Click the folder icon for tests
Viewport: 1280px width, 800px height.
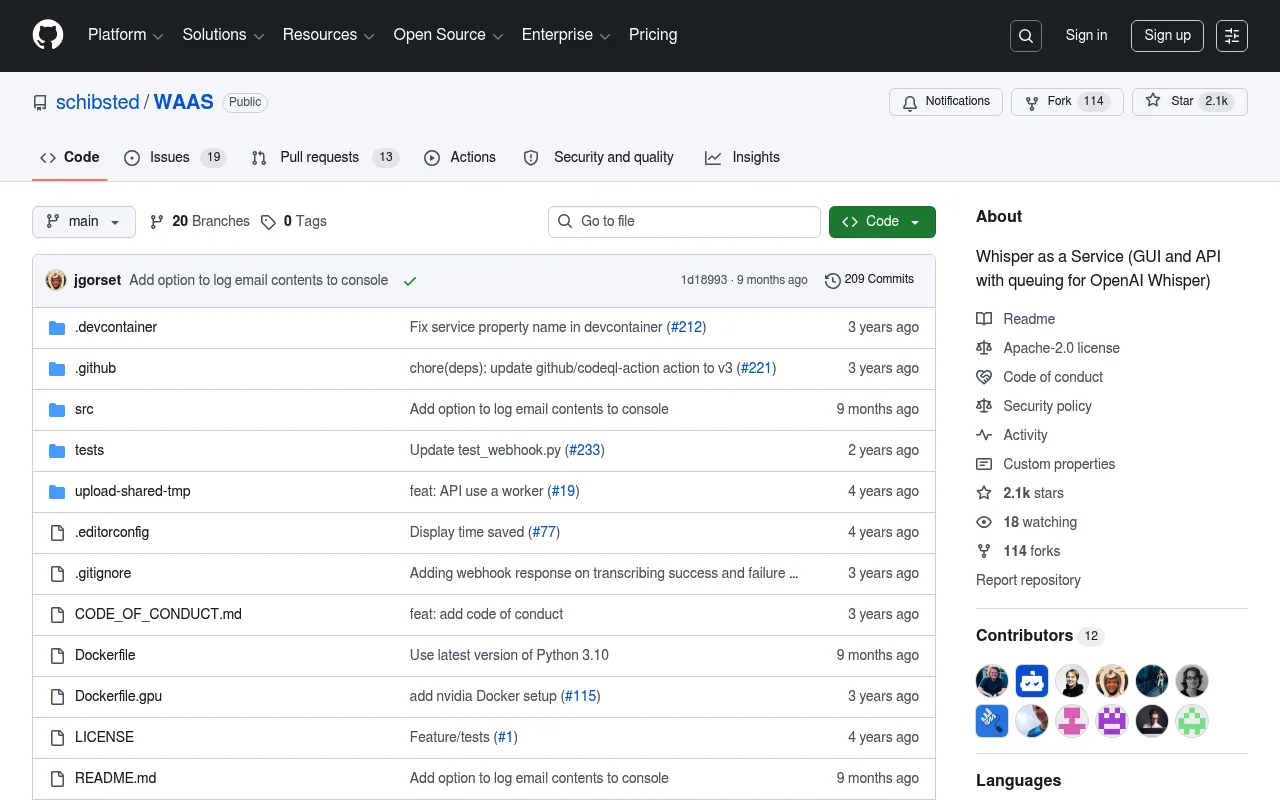57,450
